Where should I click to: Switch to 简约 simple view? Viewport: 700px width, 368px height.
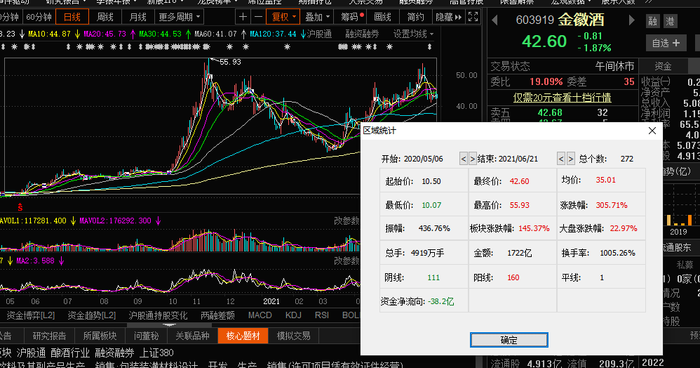(416, 17)
